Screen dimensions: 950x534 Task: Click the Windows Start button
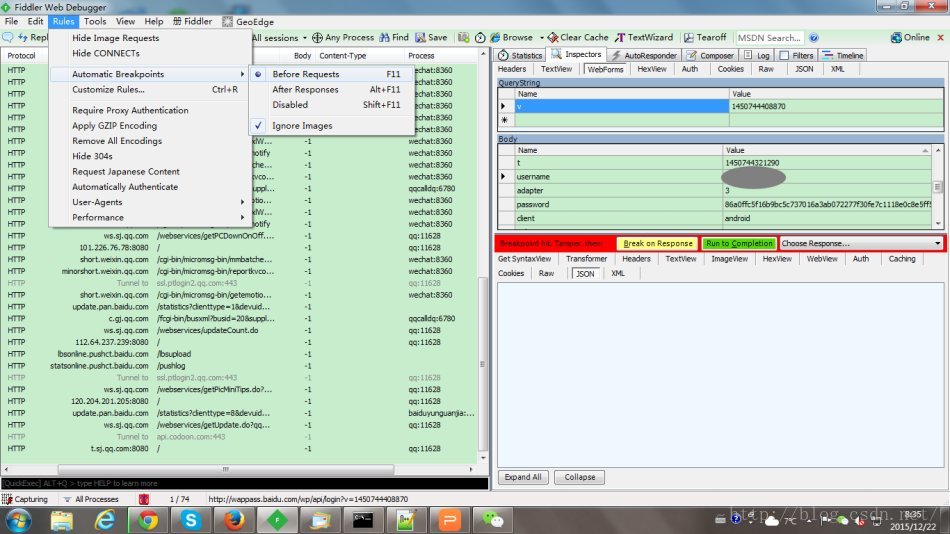(18, 520)
